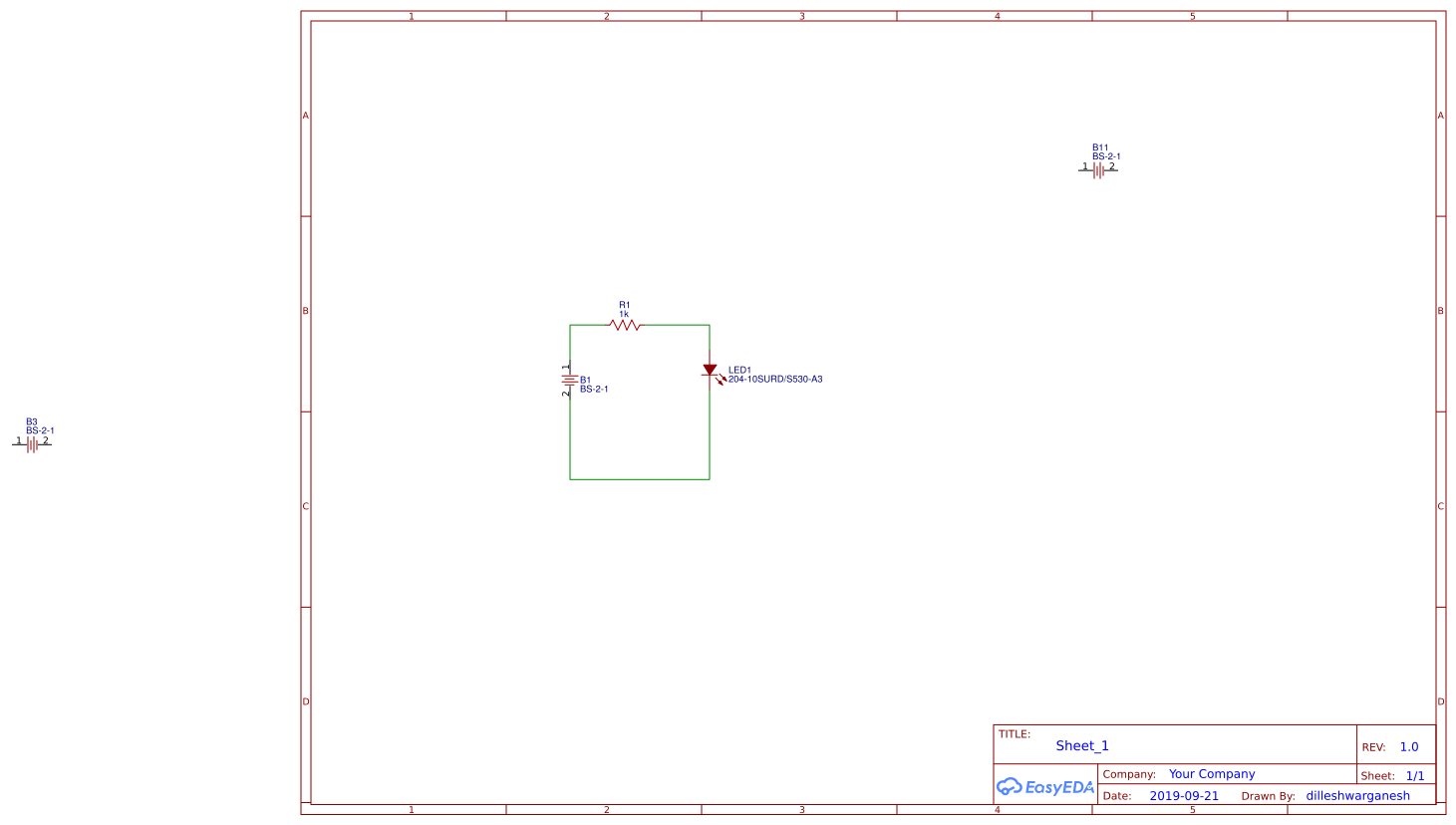Select the sheet number 1/1

(1415, 776)
